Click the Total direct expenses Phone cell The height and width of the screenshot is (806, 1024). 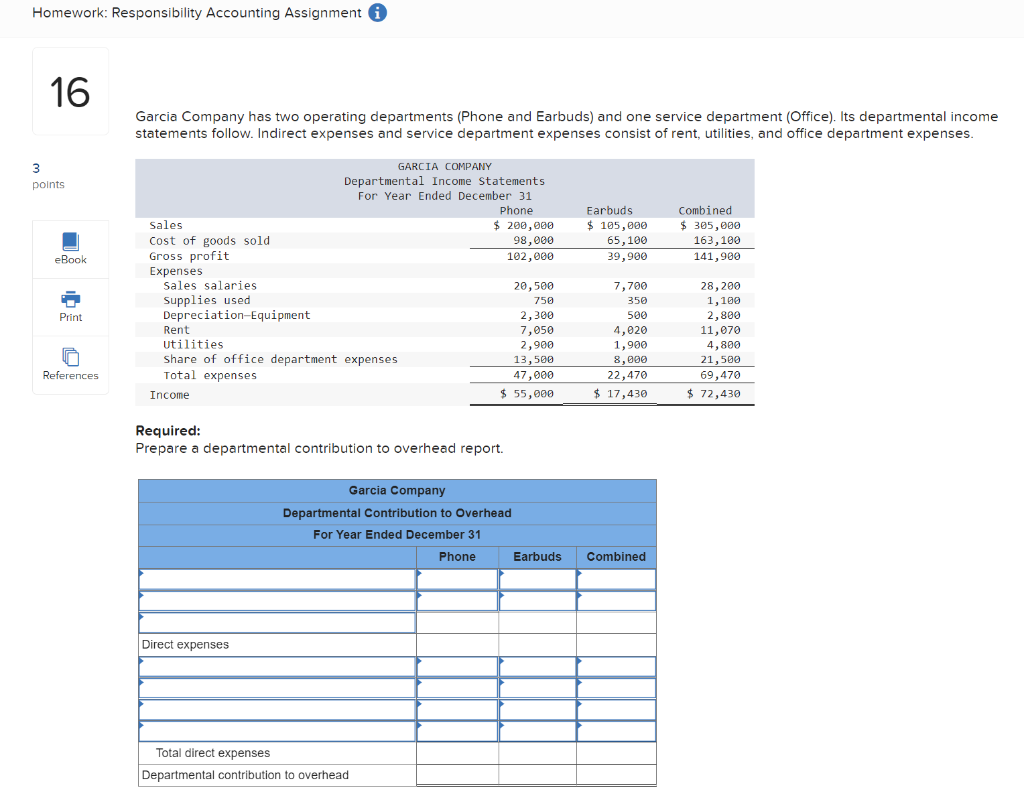click(457, 753)
